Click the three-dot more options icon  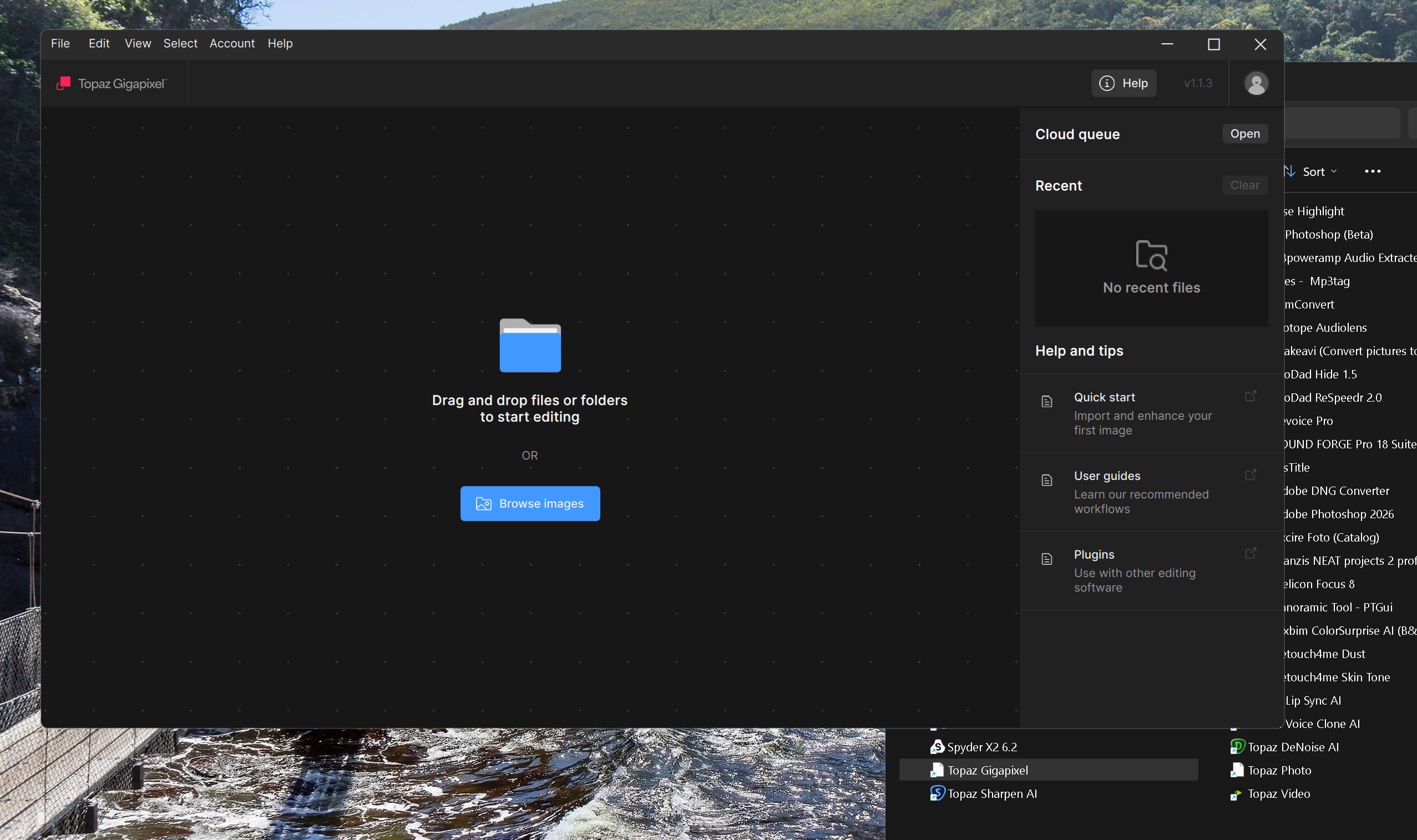(1372, 171)
